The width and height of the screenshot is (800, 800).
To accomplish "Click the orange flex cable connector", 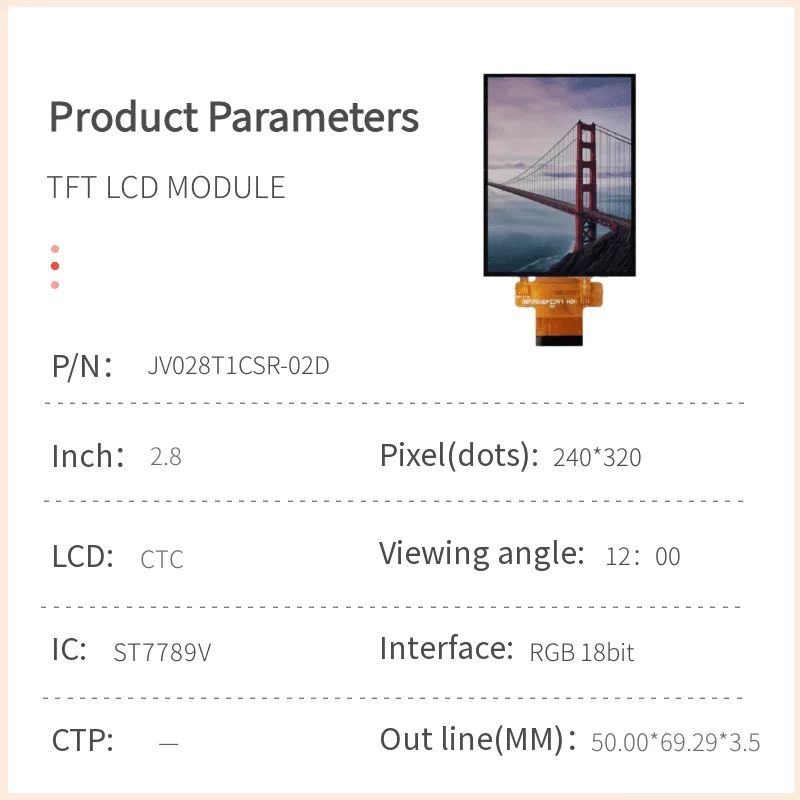I will pos(560,312).
